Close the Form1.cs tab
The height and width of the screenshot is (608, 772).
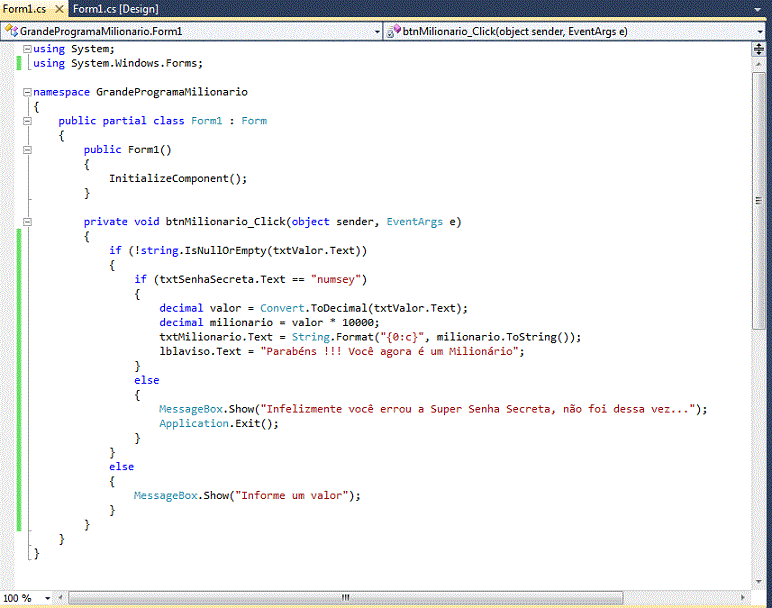(x=59, y=9)
